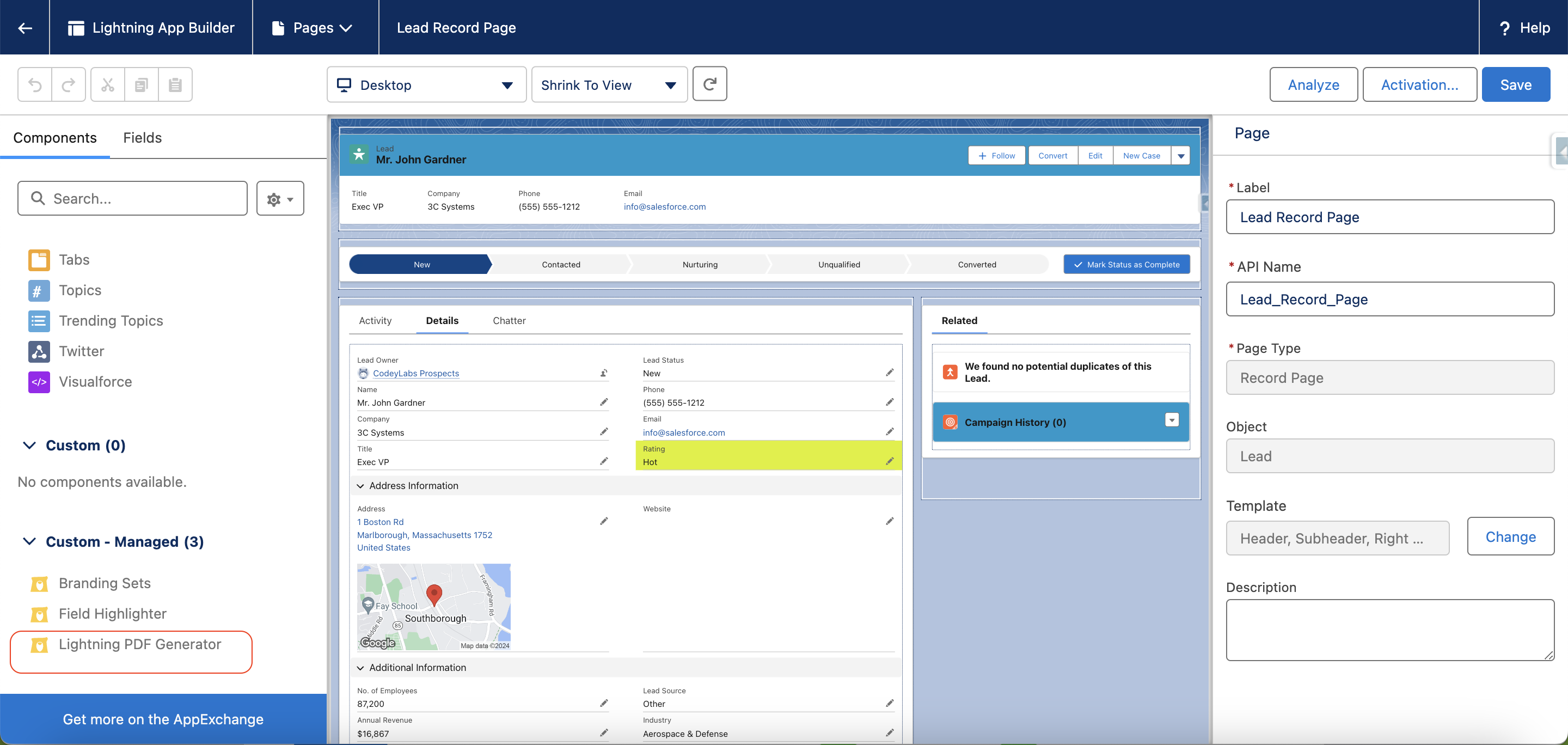The image size is (1568, 745).
Task: Select the Field Highlighter component
Action: coord(97,614)
